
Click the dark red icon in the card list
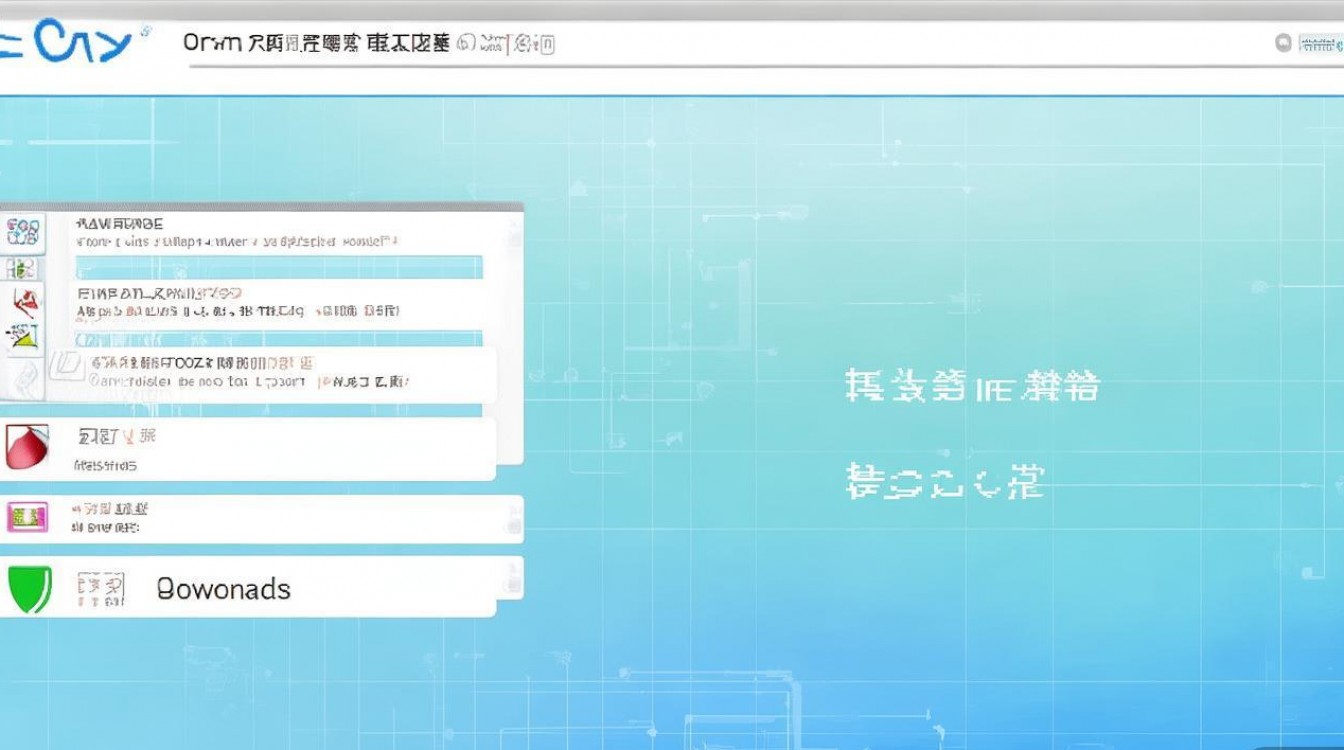point(27,447)
